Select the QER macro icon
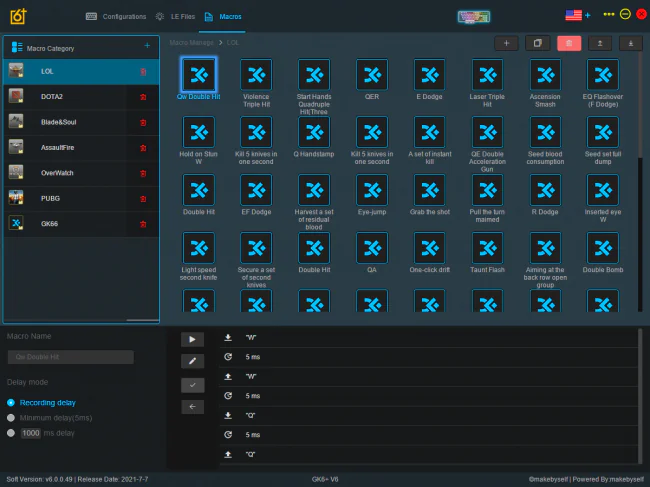This screenshot has height=487, width=650. (x=372, y=75)
